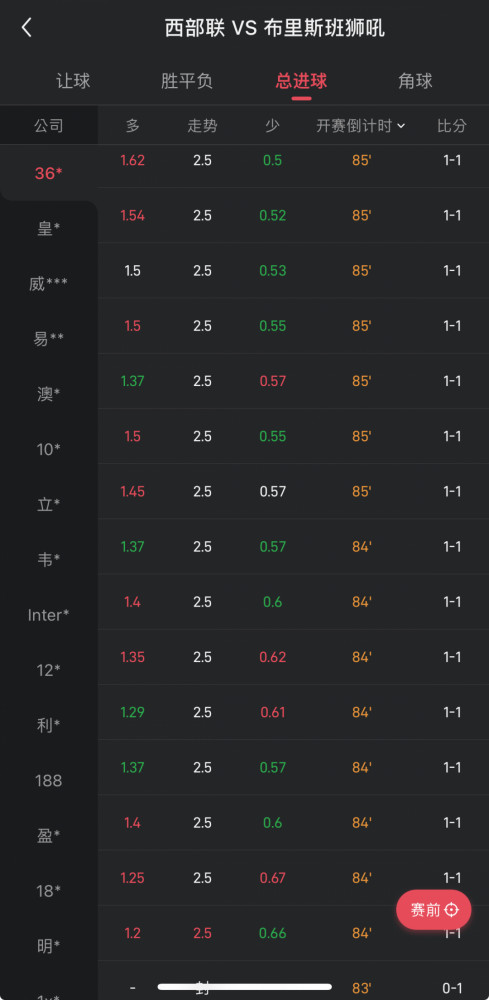The image size is (489, 1000).
Task: Select company 澳* in the sidebar
Action: pyautogui.click(x=49, y=394)
